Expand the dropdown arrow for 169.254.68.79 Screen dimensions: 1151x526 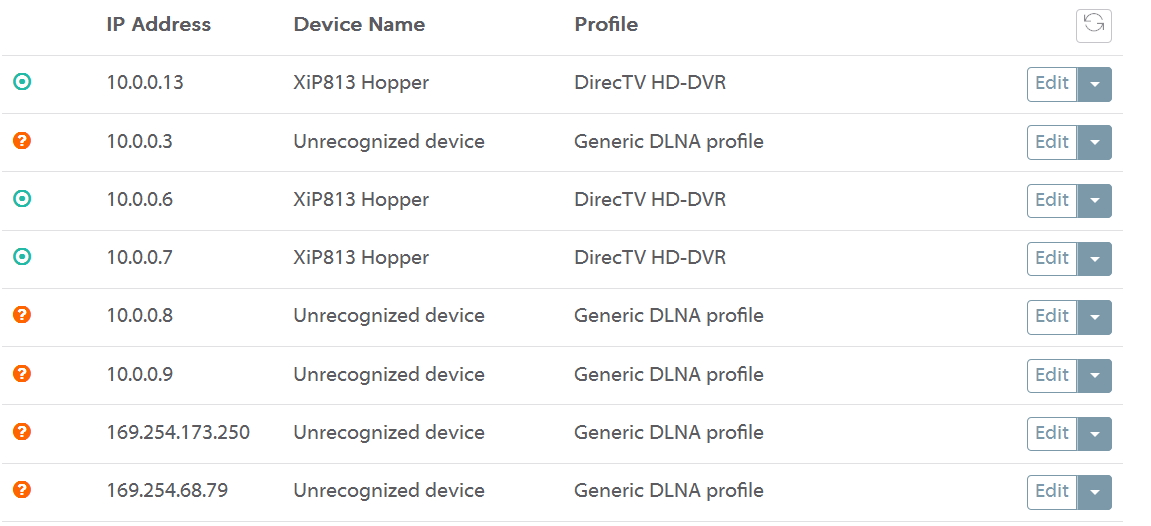(1095, 492)
